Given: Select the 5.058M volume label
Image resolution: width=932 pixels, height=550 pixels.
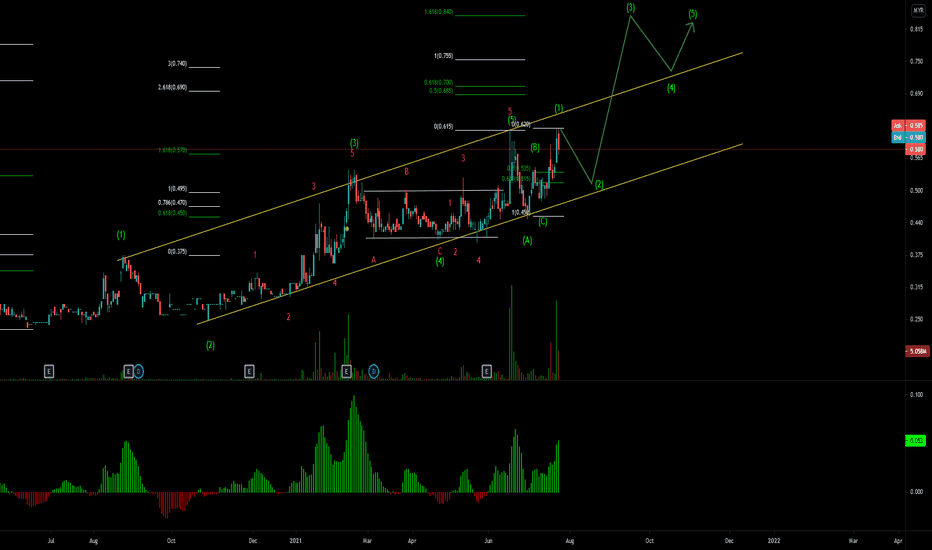Looking at the screenshot, I should (915, 351).
